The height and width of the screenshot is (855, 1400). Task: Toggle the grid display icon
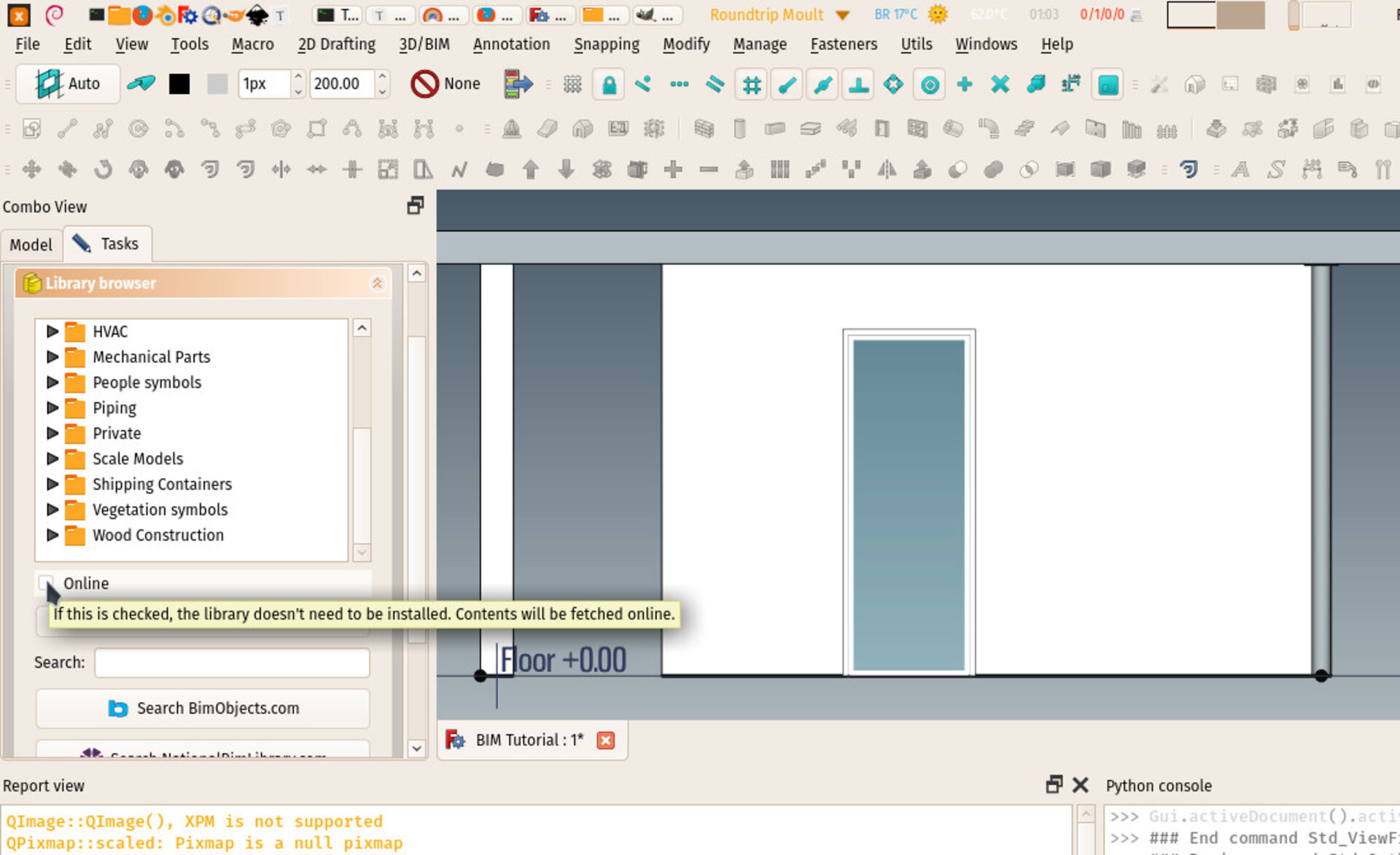click(x=572, y=85)
